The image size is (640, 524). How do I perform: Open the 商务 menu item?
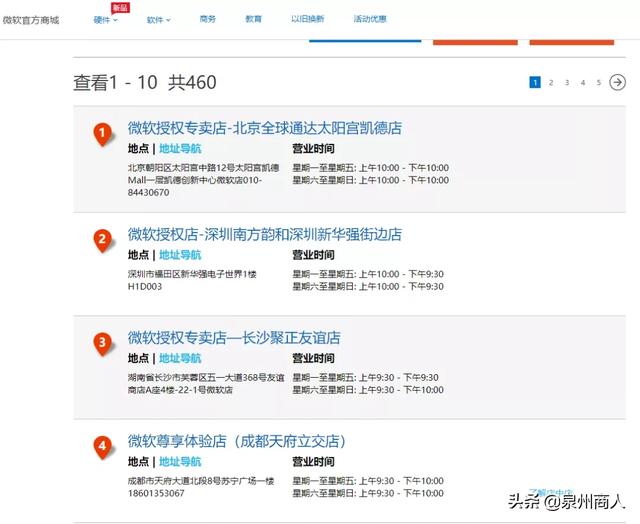208,19
